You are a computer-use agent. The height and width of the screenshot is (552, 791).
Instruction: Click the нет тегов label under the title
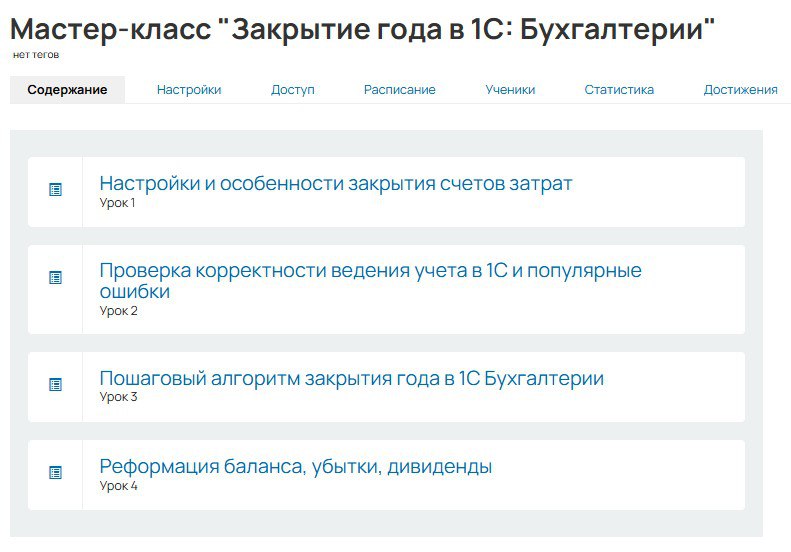36,54
